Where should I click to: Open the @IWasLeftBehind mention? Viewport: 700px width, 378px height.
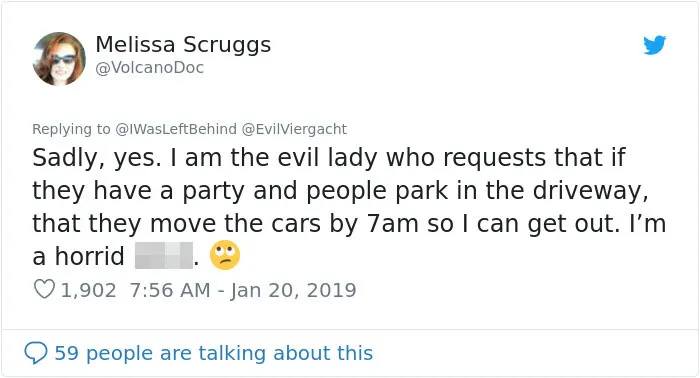176,129
